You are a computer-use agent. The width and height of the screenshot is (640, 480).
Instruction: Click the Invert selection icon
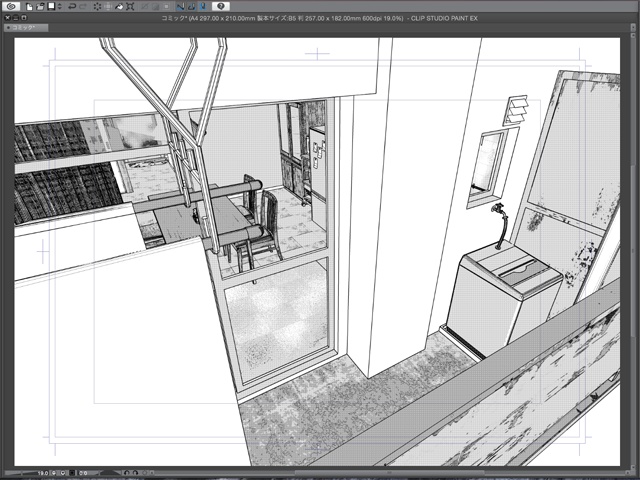point(156,7)
